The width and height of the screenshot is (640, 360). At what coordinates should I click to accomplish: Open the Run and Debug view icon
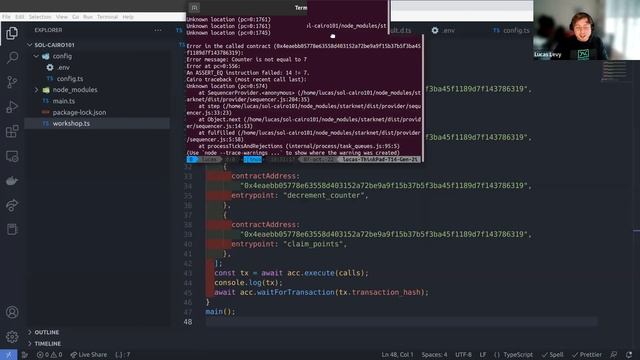click(x=12, y=107)
